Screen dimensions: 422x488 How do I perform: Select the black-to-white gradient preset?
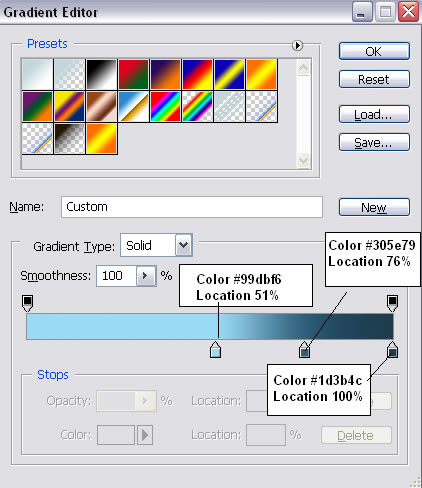[101, 74]
